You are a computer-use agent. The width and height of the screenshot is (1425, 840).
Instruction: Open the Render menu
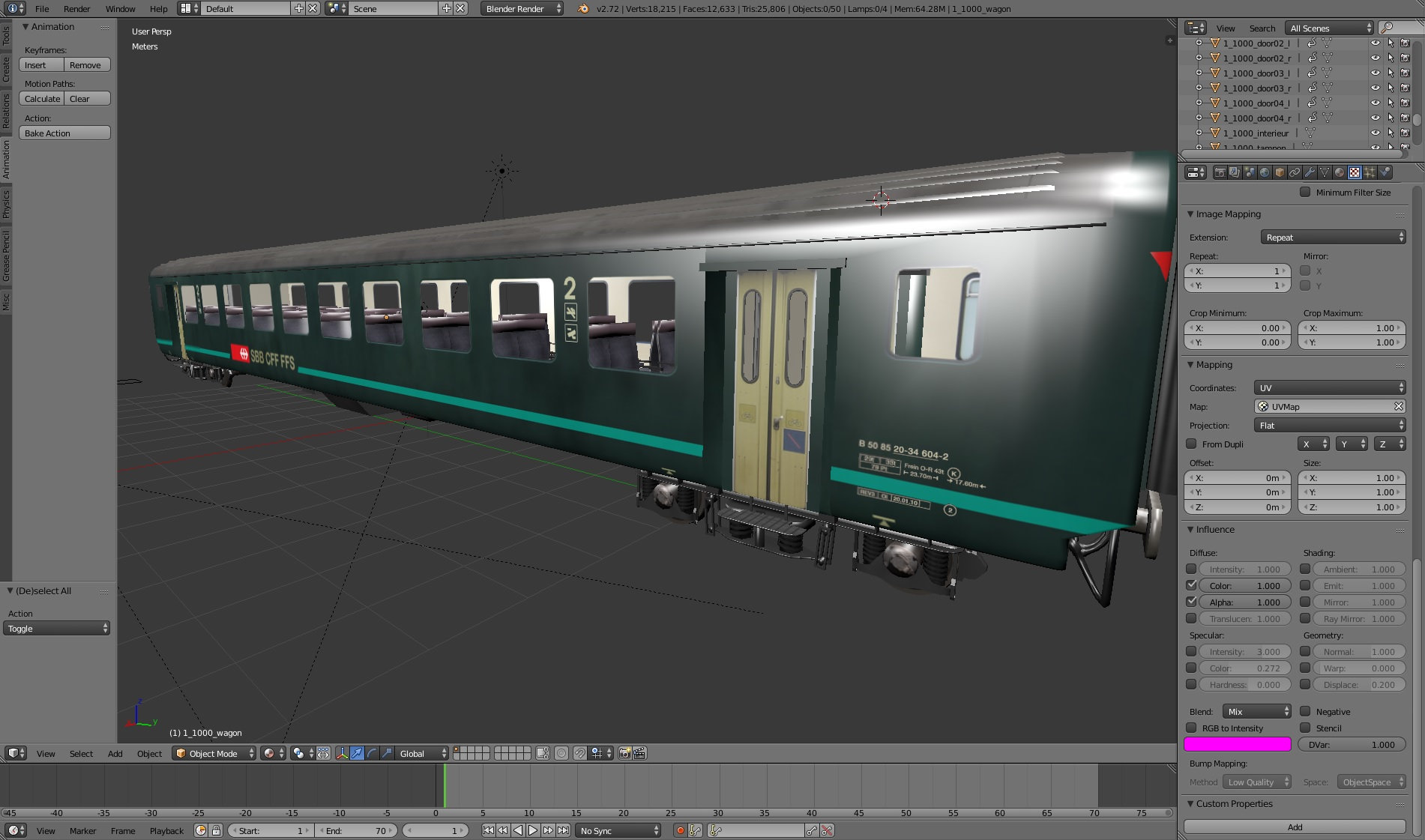point(76,8)
